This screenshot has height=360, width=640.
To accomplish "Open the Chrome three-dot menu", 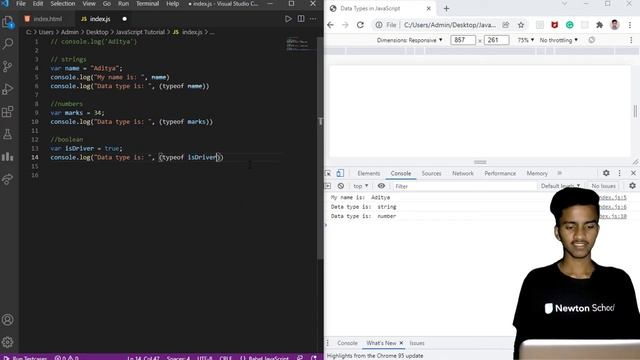I will tap(630, 25).
